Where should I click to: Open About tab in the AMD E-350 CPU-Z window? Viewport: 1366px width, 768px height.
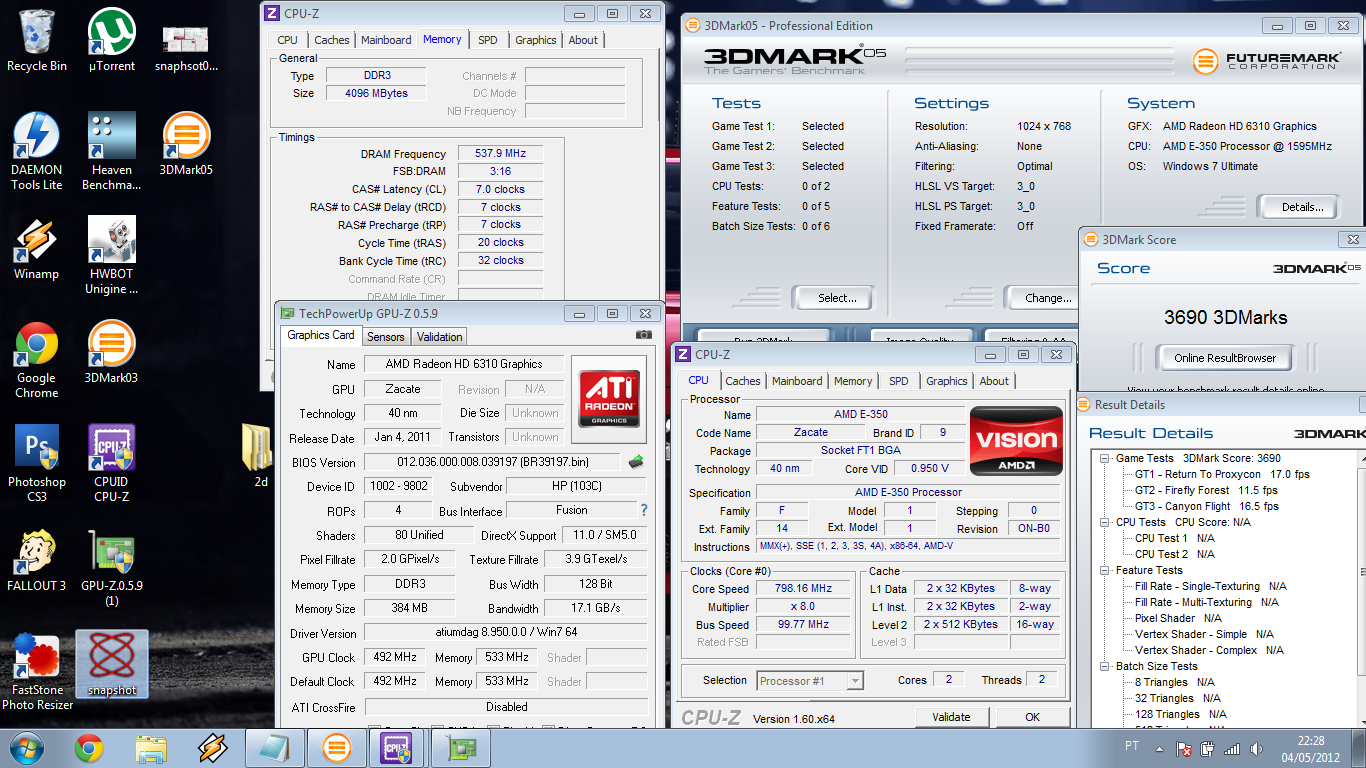point(994,381)
